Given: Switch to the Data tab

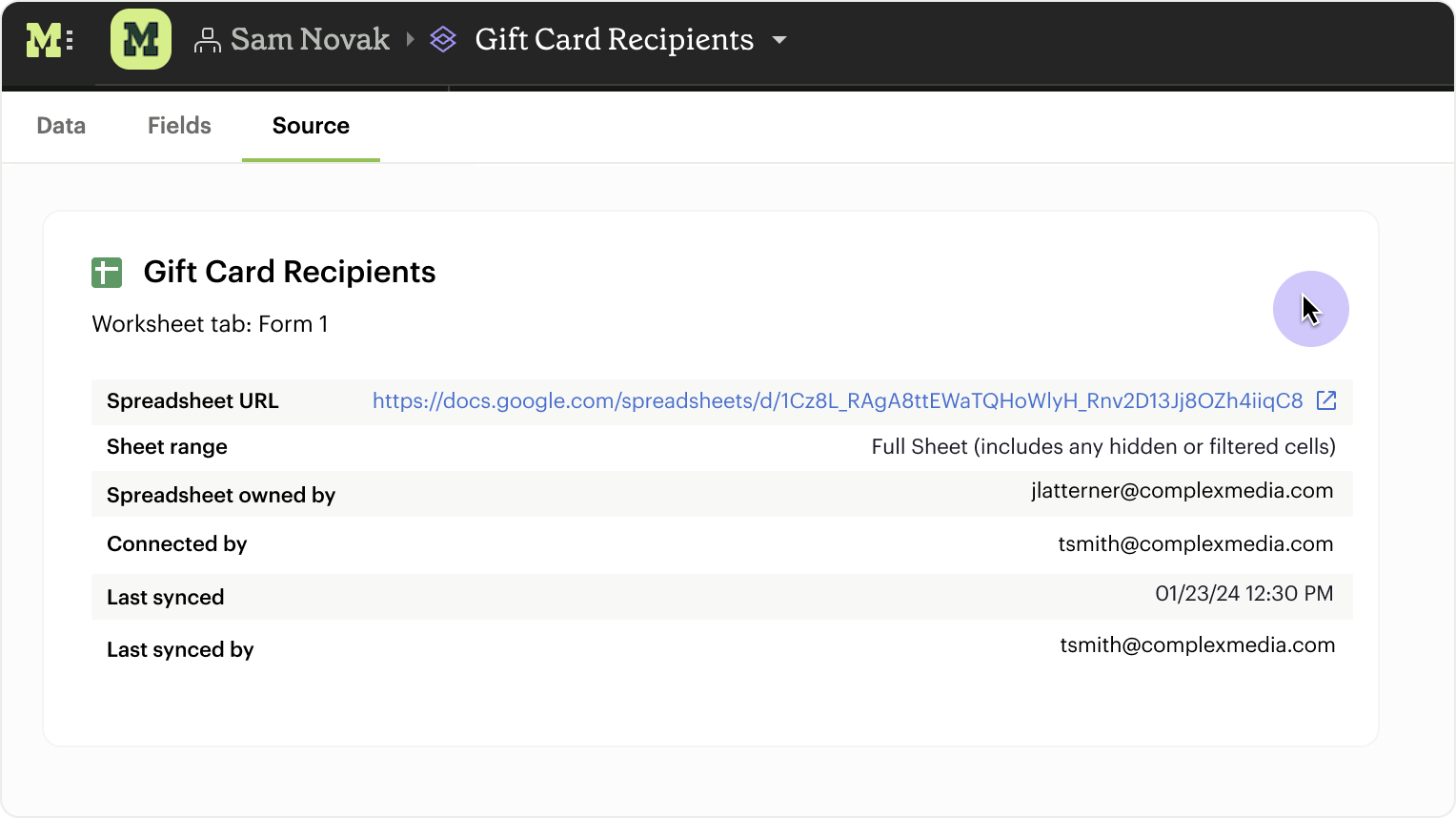Looking at the screenshot, I should coord(61,126).
